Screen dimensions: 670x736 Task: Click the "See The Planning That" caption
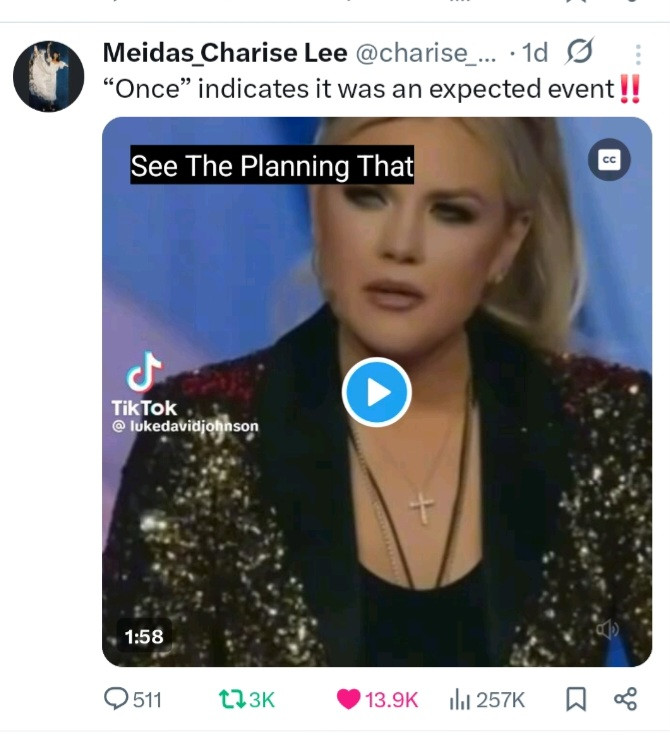[272, 165]
